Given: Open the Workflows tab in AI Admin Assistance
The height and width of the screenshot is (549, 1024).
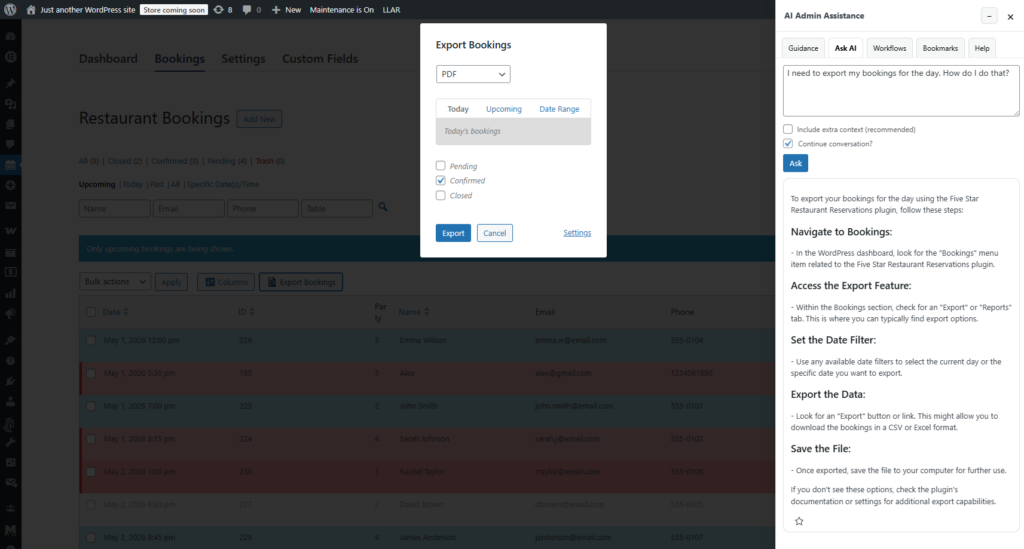Looking at the screenshot, I should (889, 48).
